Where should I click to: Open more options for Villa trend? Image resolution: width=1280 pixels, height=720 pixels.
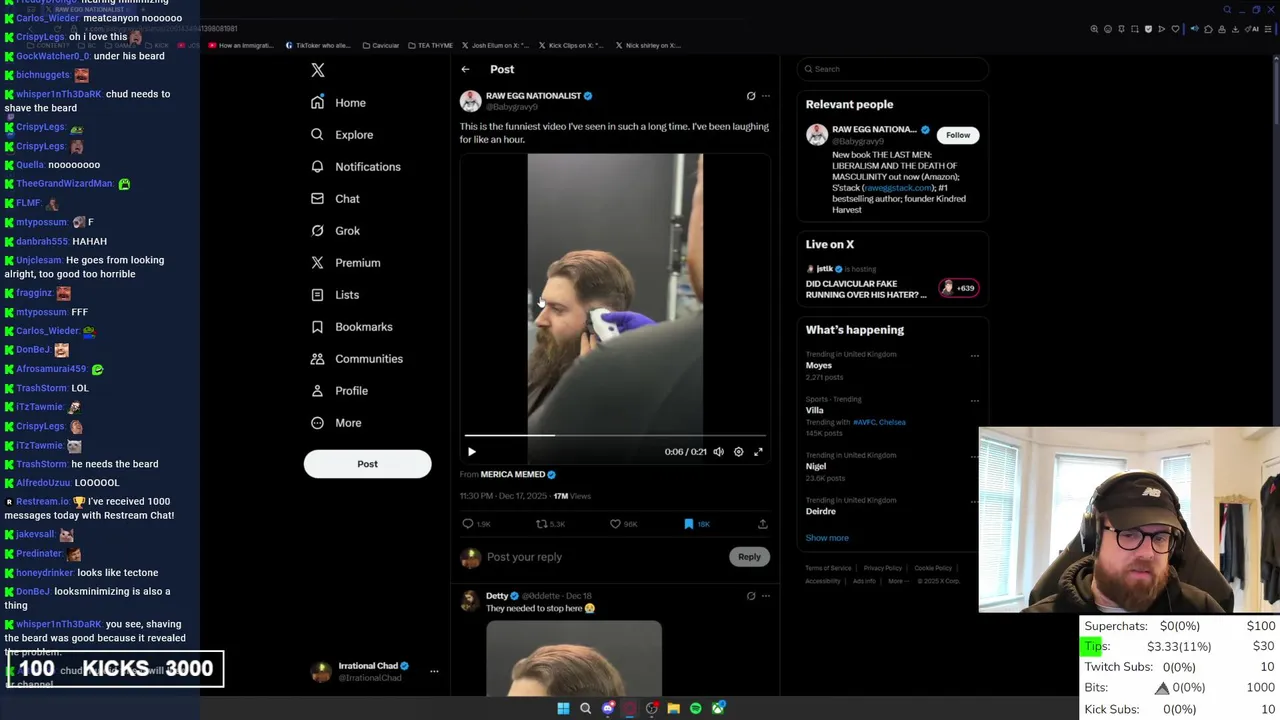[x=975, y=401]
